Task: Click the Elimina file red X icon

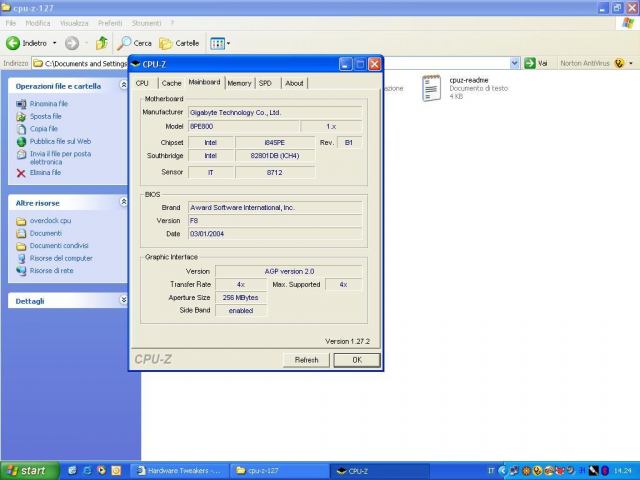Action: coord(21,173)
